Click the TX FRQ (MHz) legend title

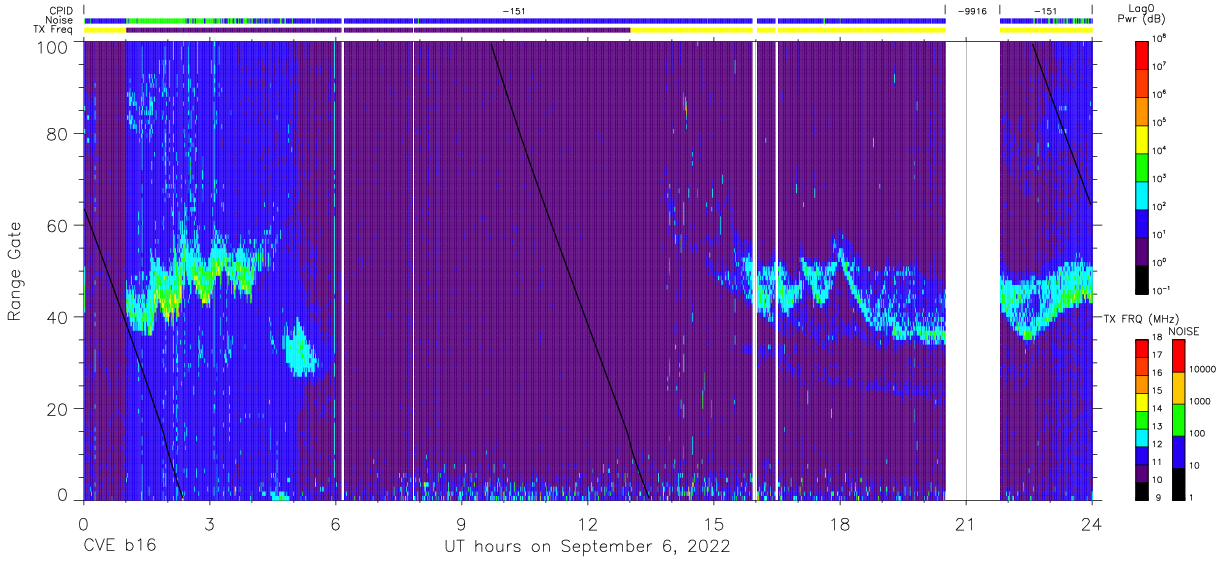click(x=1140, y=318)
